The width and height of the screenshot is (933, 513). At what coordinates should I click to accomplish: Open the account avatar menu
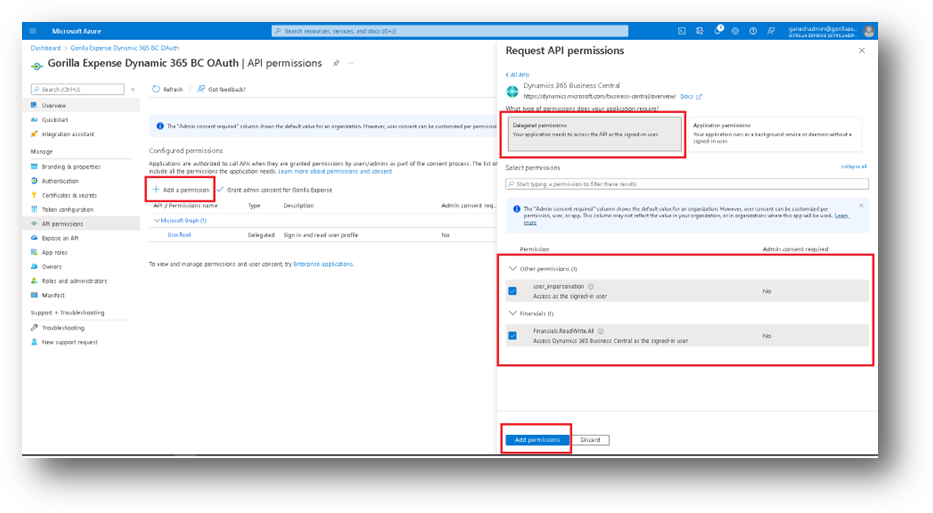point(869,31)
